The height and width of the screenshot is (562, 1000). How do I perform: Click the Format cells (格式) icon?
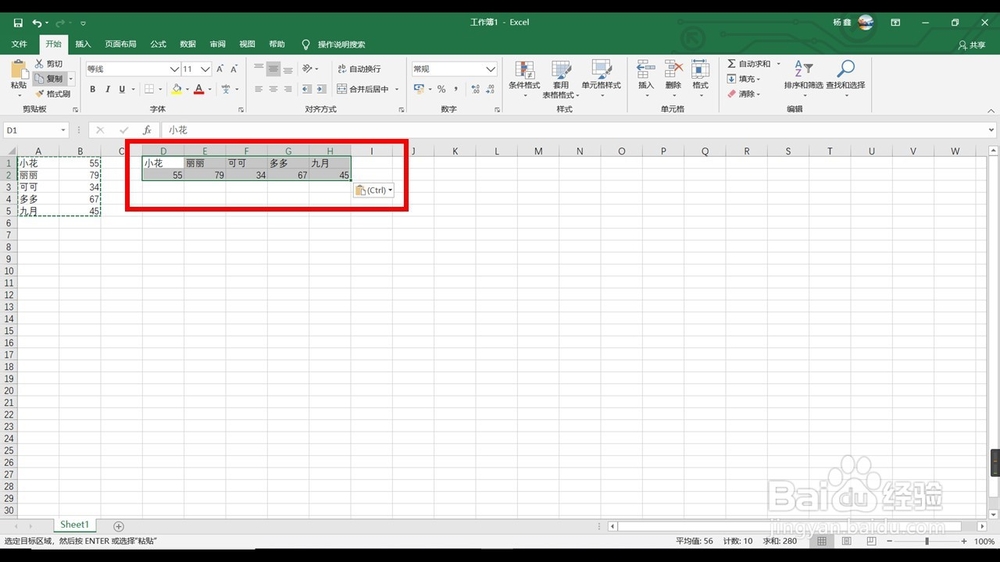tap(700, 70)
